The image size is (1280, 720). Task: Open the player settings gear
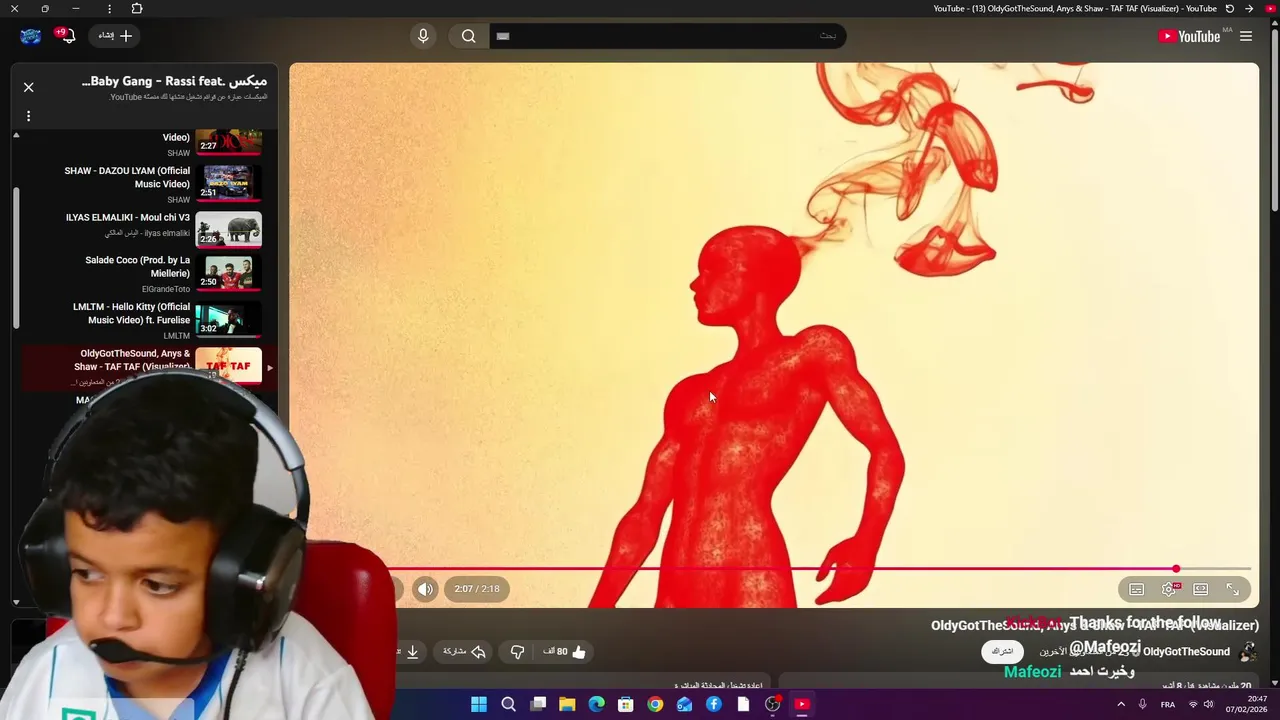point(1168,590)
